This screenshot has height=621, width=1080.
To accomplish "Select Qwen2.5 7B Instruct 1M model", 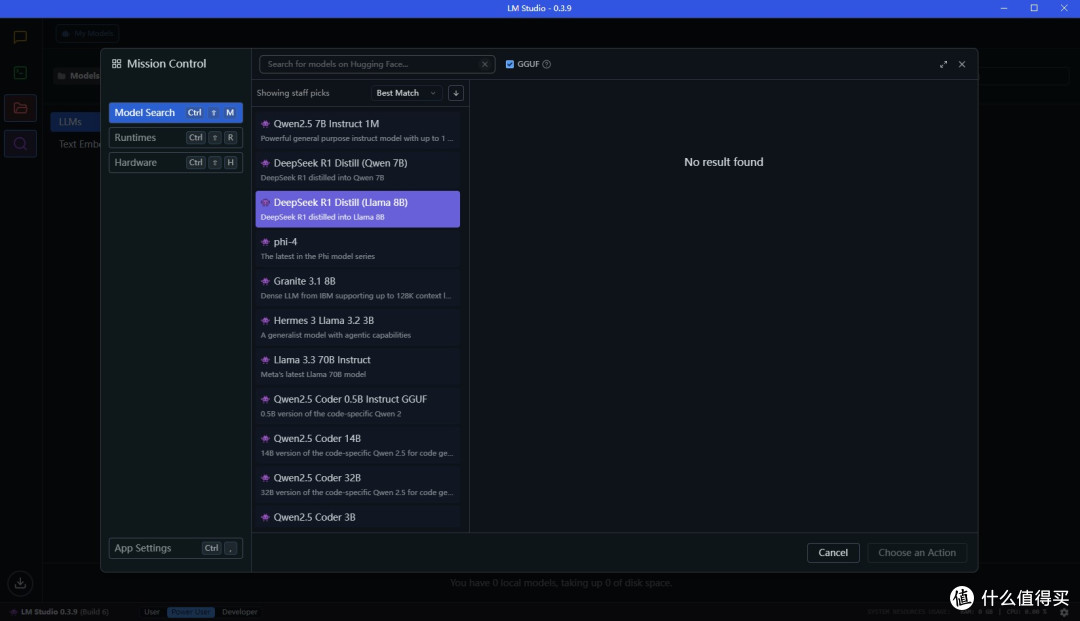I will pyautogui.click(x=357, y=130).
